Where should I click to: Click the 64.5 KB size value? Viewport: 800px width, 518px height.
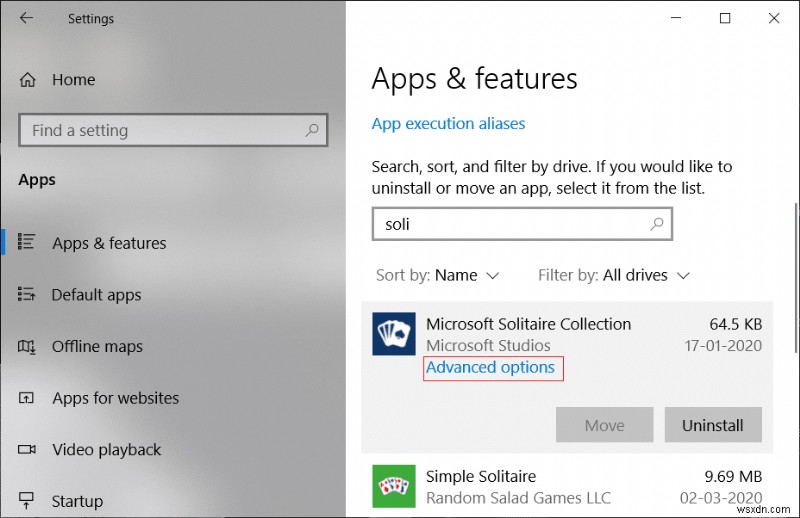click(x=735, y=324)
